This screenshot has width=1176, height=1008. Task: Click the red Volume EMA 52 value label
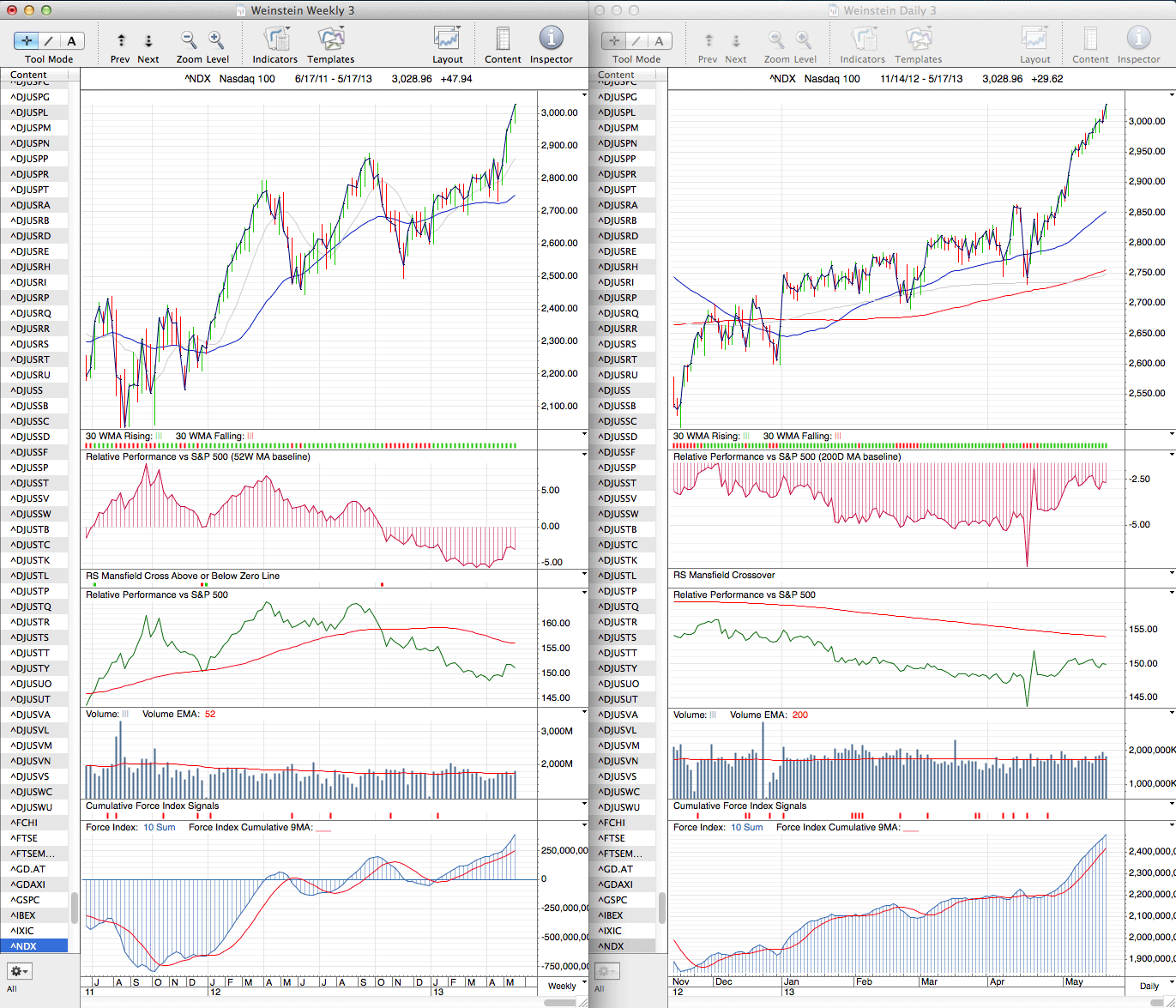[210, 714]
